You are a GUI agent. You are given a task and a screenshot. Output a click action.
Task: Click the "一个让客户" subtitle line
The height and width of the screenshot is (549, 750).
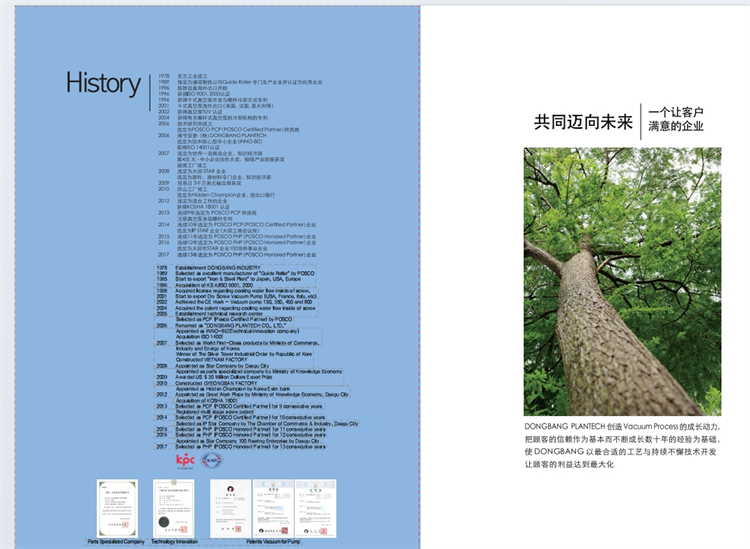click(x=676, y=112)
